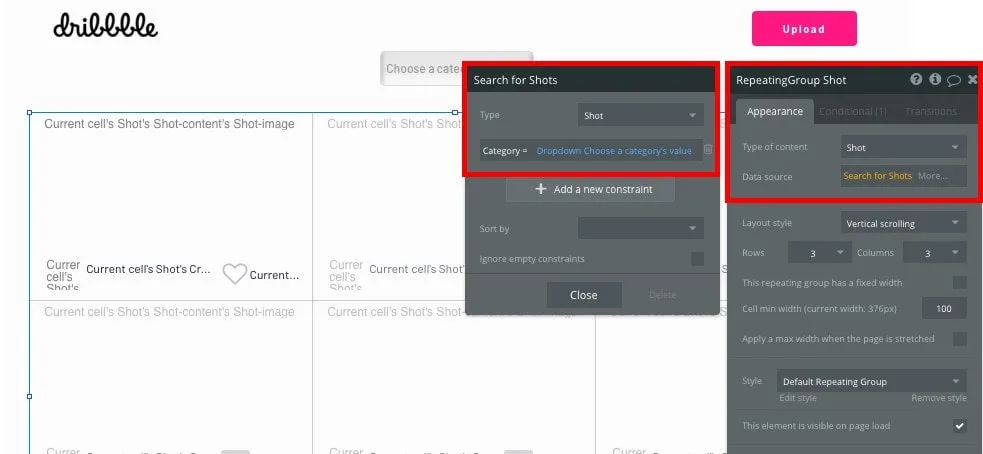This screenshot has width=983, height=454.
Task: Click the heart icon in first cell
Action: tap(234, 274)
